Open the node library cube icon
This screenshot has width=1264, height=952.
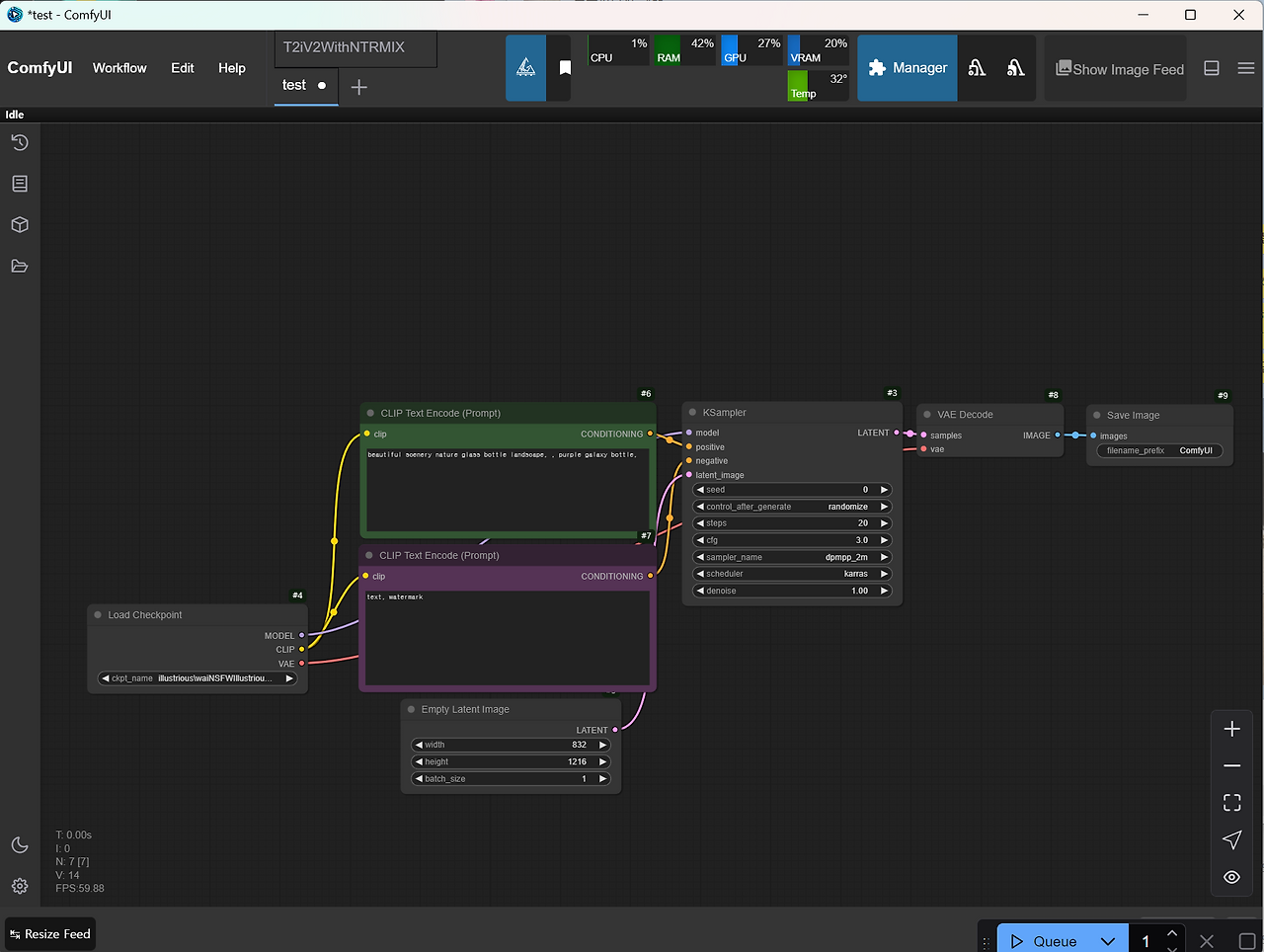pos(20,225)
